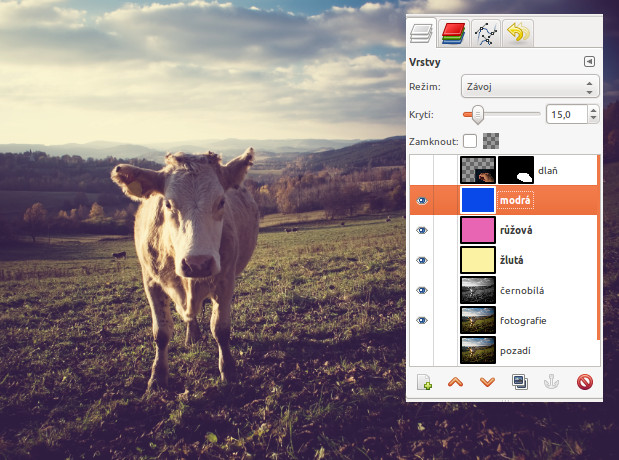Lower the selected layer
Screen dimensions: 619x460
pos(487,382)
